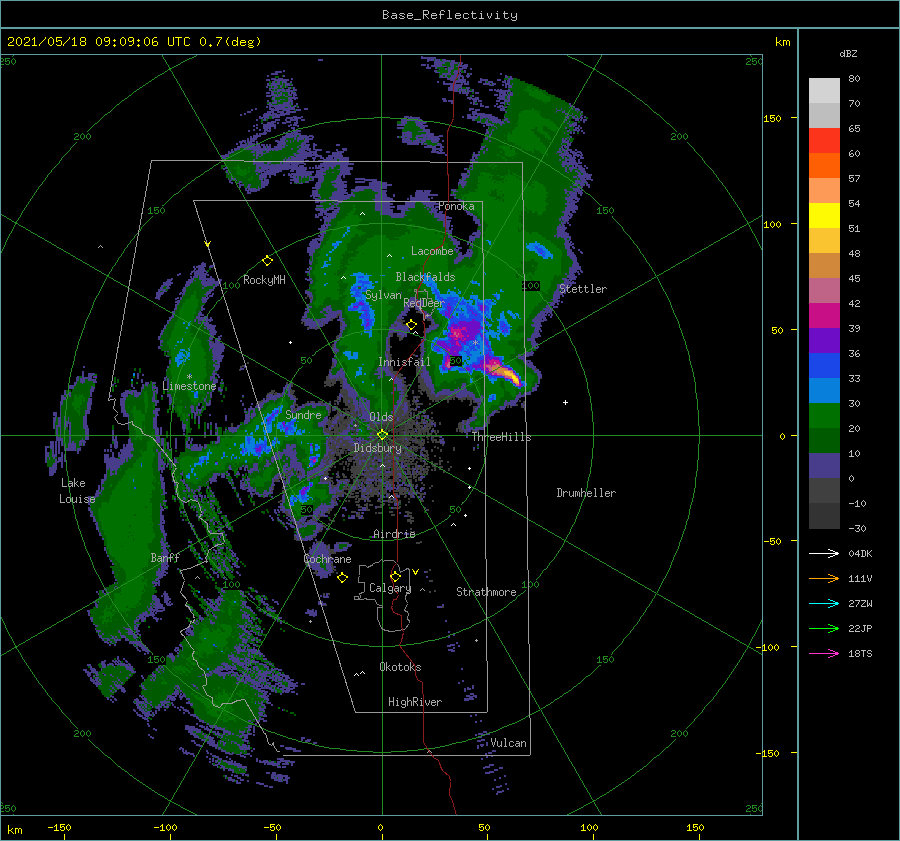Click the Didsbury town label
900x841 pixels.
tap(377, 448)
